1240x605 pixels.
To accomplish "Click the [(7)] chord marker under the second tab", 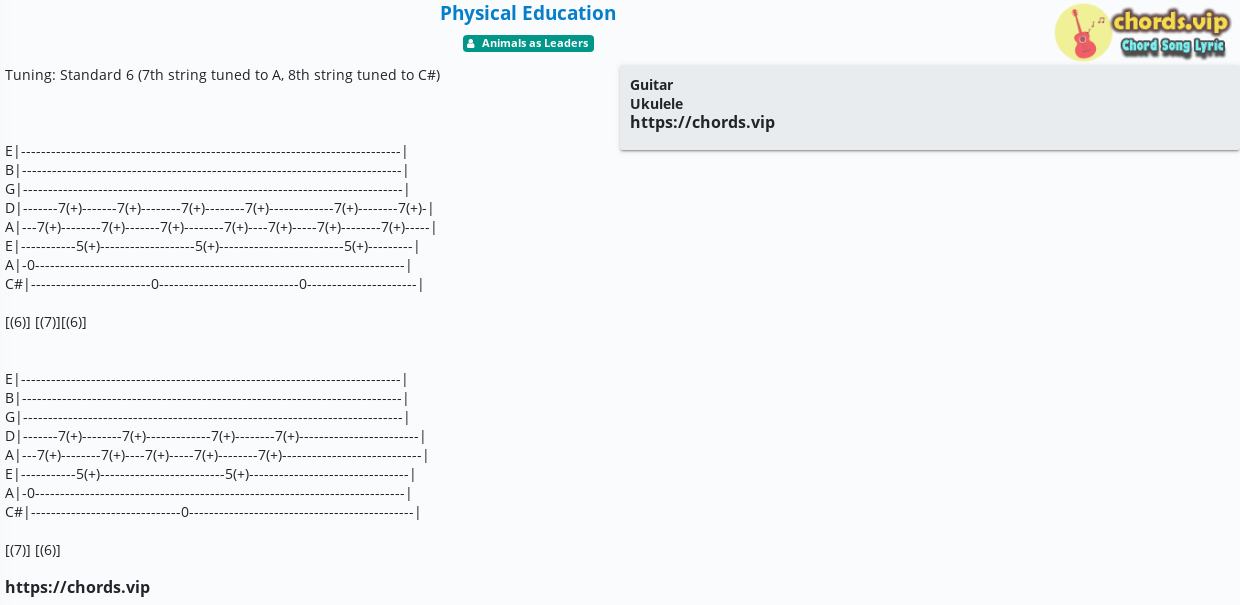I will 18,550.
